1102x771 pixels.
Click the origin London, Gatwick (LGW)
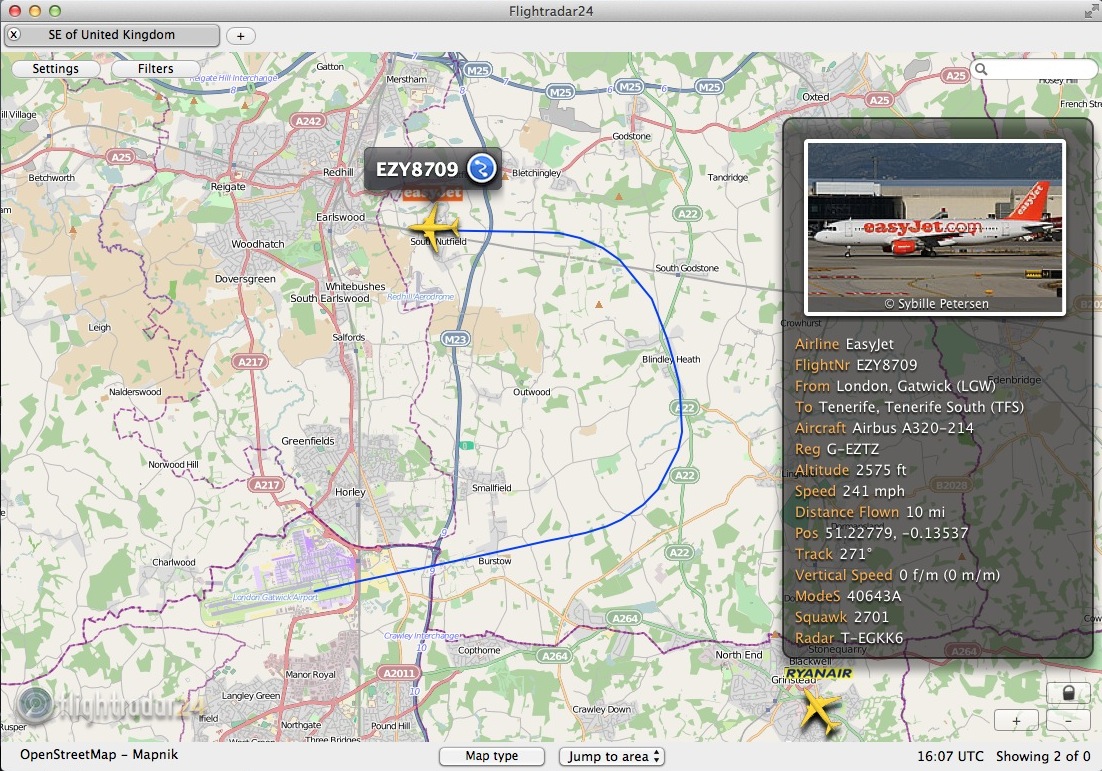tap(916, 386)
